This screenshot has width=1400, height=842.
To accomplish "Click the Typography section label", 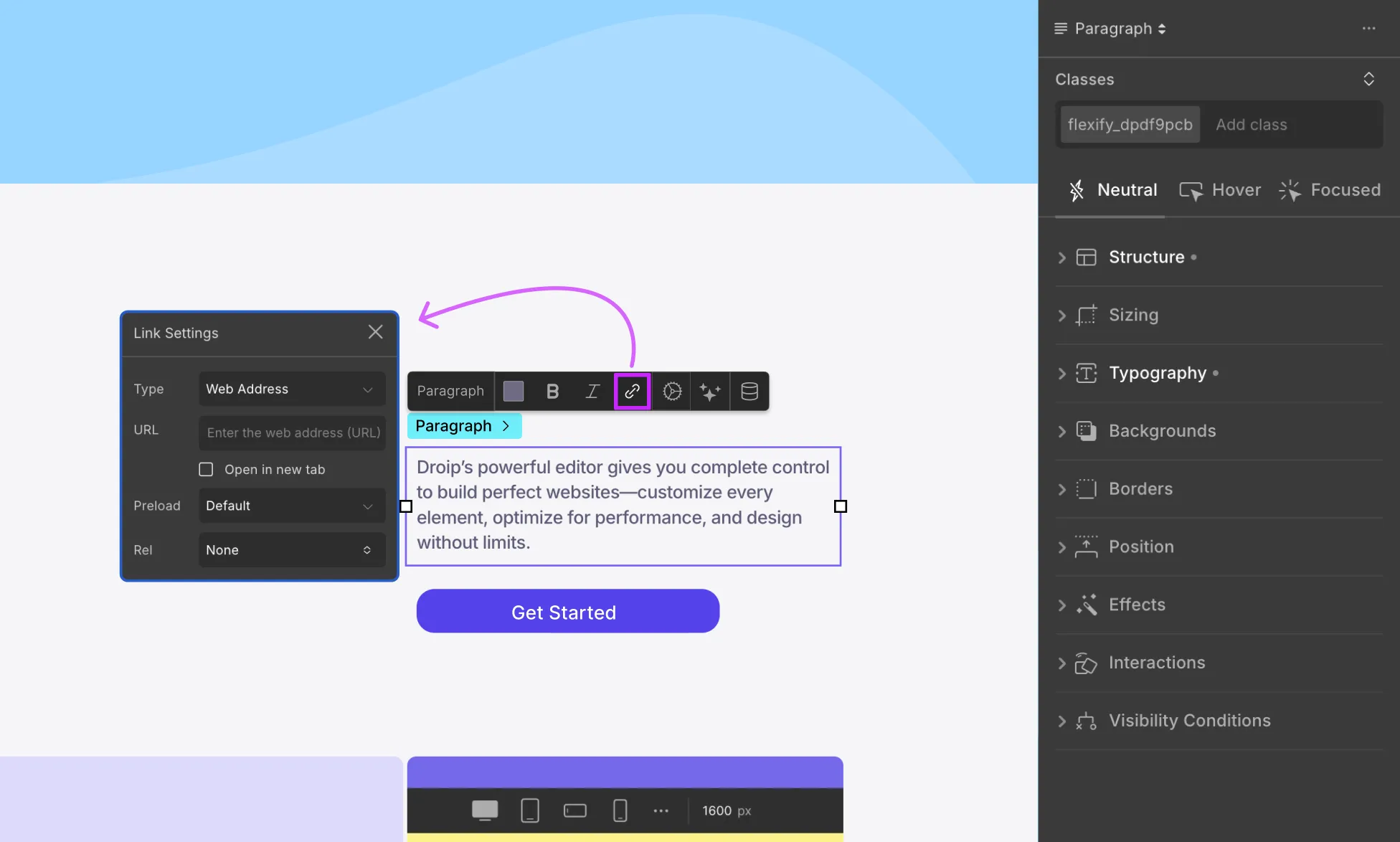I will [x=1158, y=373].
